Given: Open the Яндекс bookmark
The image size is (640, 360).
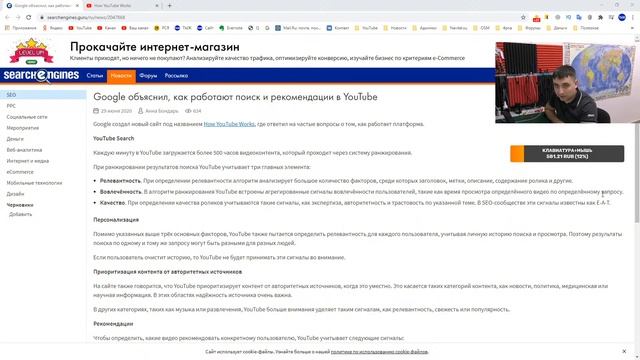Looking at the screenshot, I should 53,28.
